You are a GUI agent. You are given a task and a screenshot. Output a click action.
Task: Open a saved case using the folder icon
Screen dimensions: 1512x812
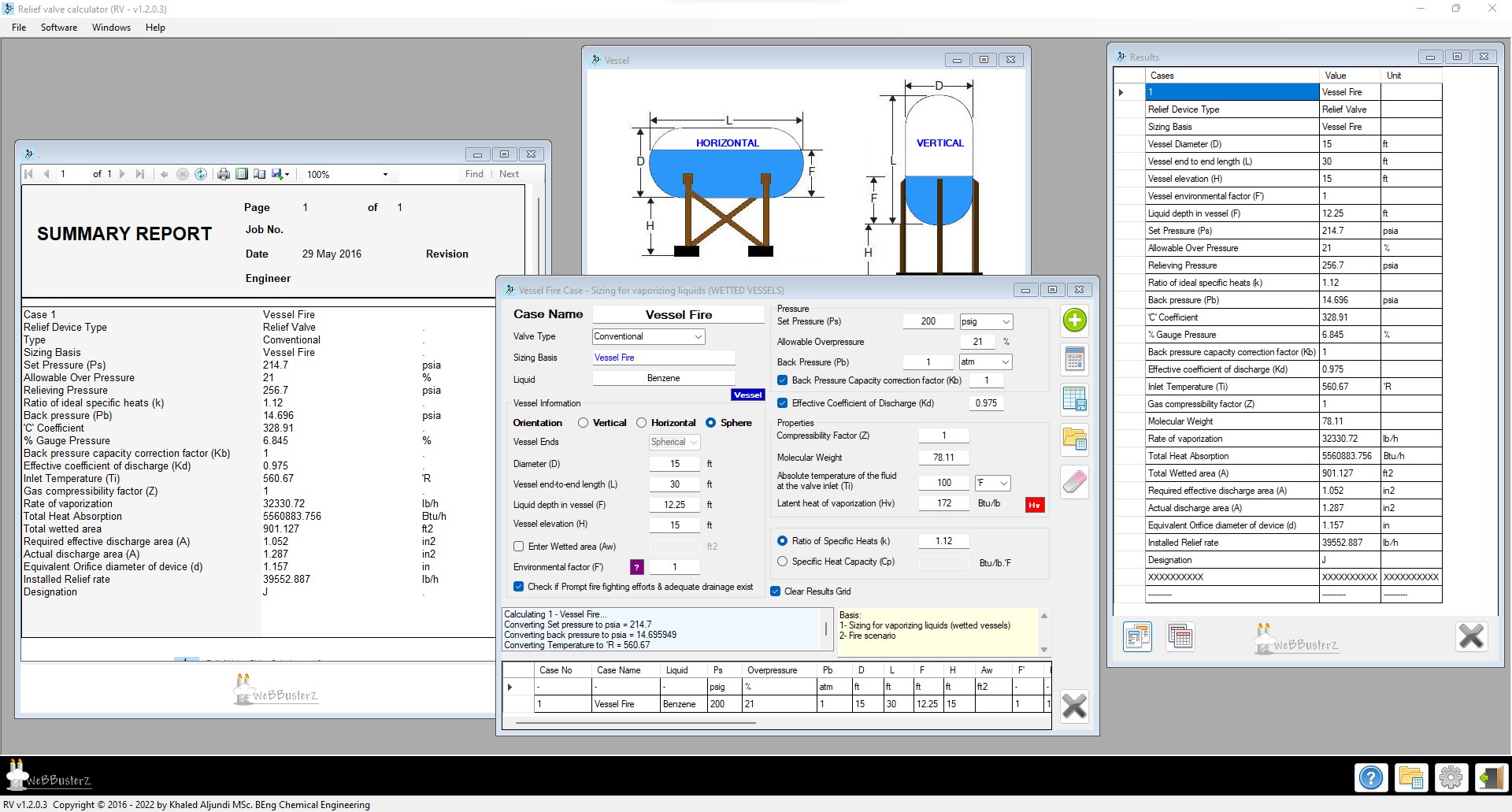(1073, 439)
